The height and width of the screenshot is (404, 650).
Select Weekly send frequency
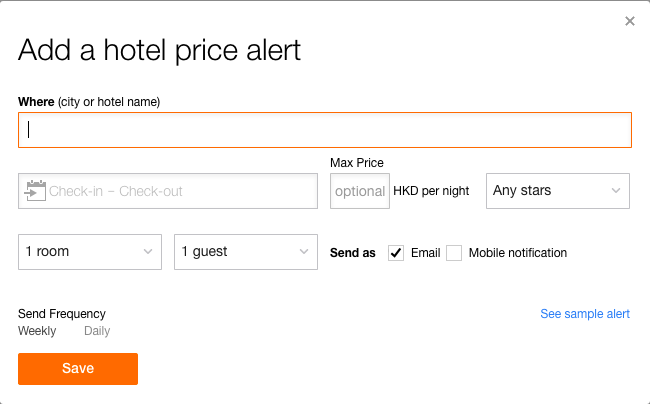pyautogui.click(x=37, y=331)
